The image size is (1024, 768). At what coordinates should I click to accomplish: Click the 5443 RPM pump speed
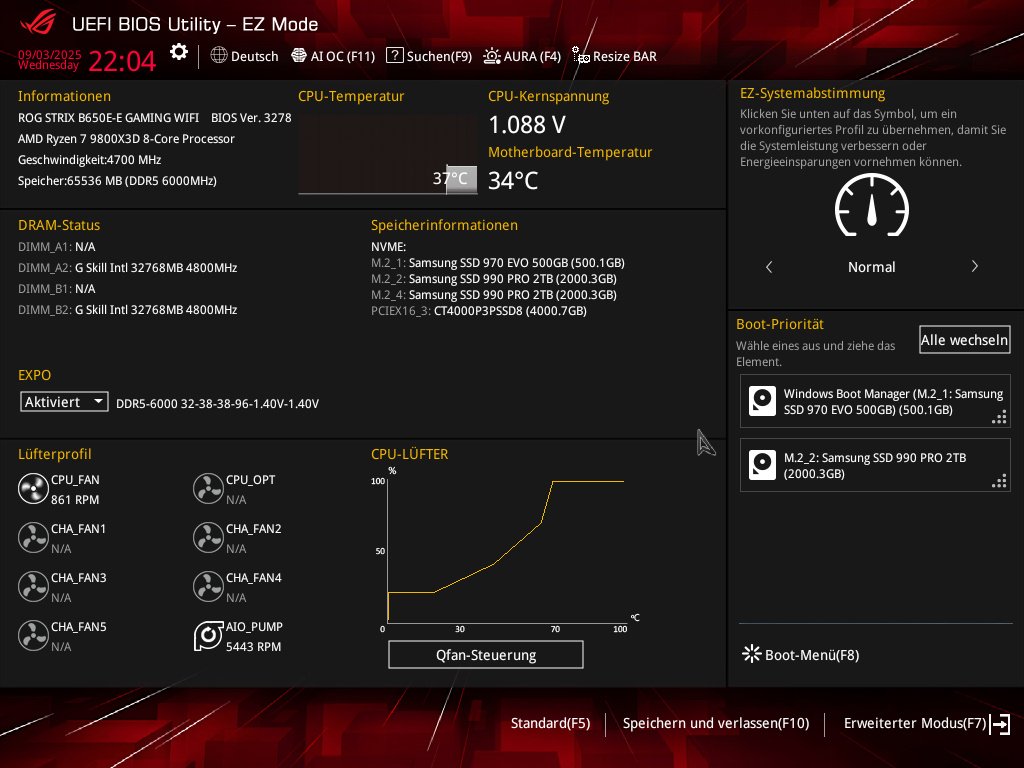tap(253, 647)
